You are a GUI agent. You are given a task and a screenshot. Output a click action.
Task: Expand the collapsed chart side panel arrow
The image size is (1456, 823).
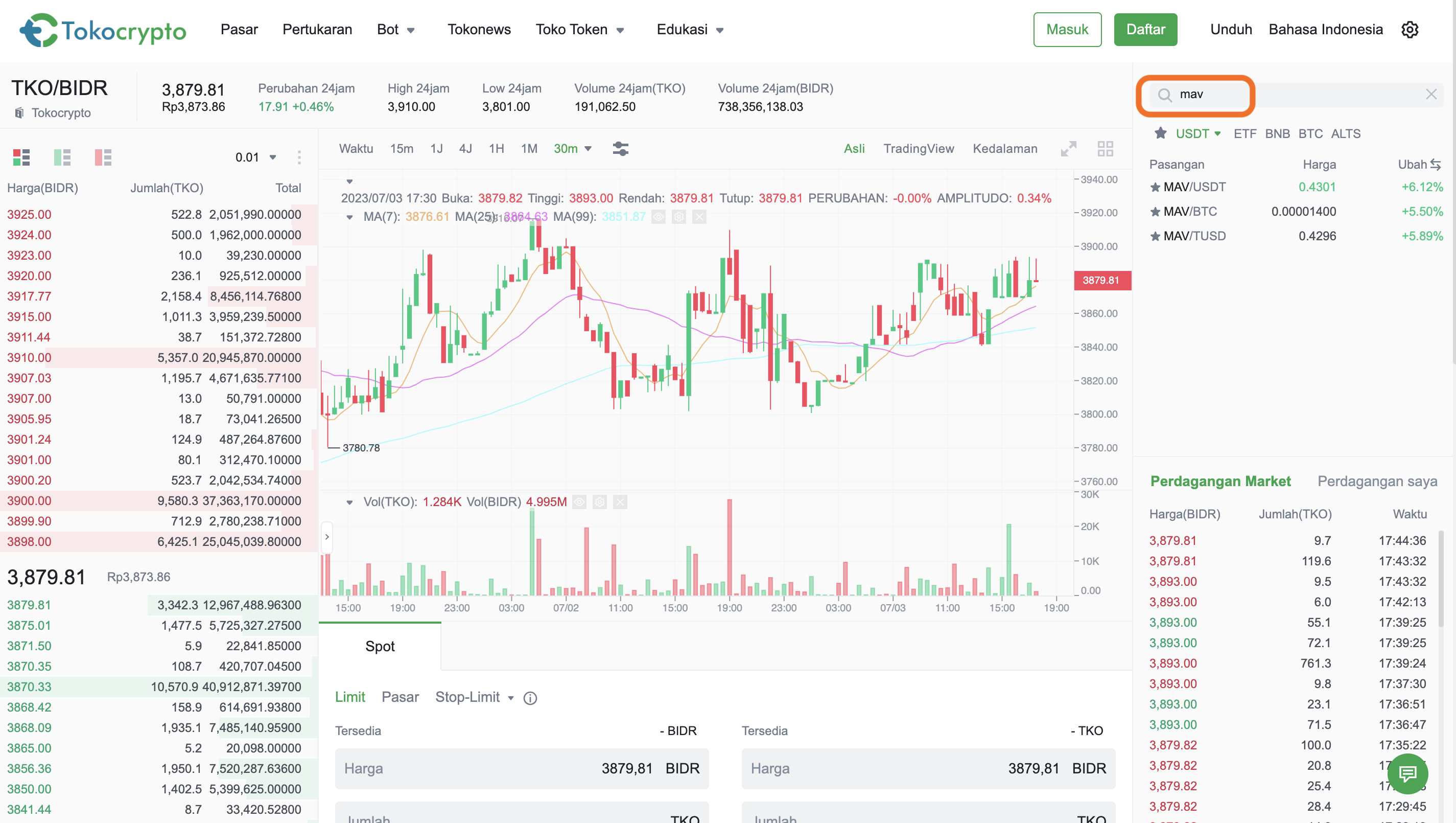(326, 537)
